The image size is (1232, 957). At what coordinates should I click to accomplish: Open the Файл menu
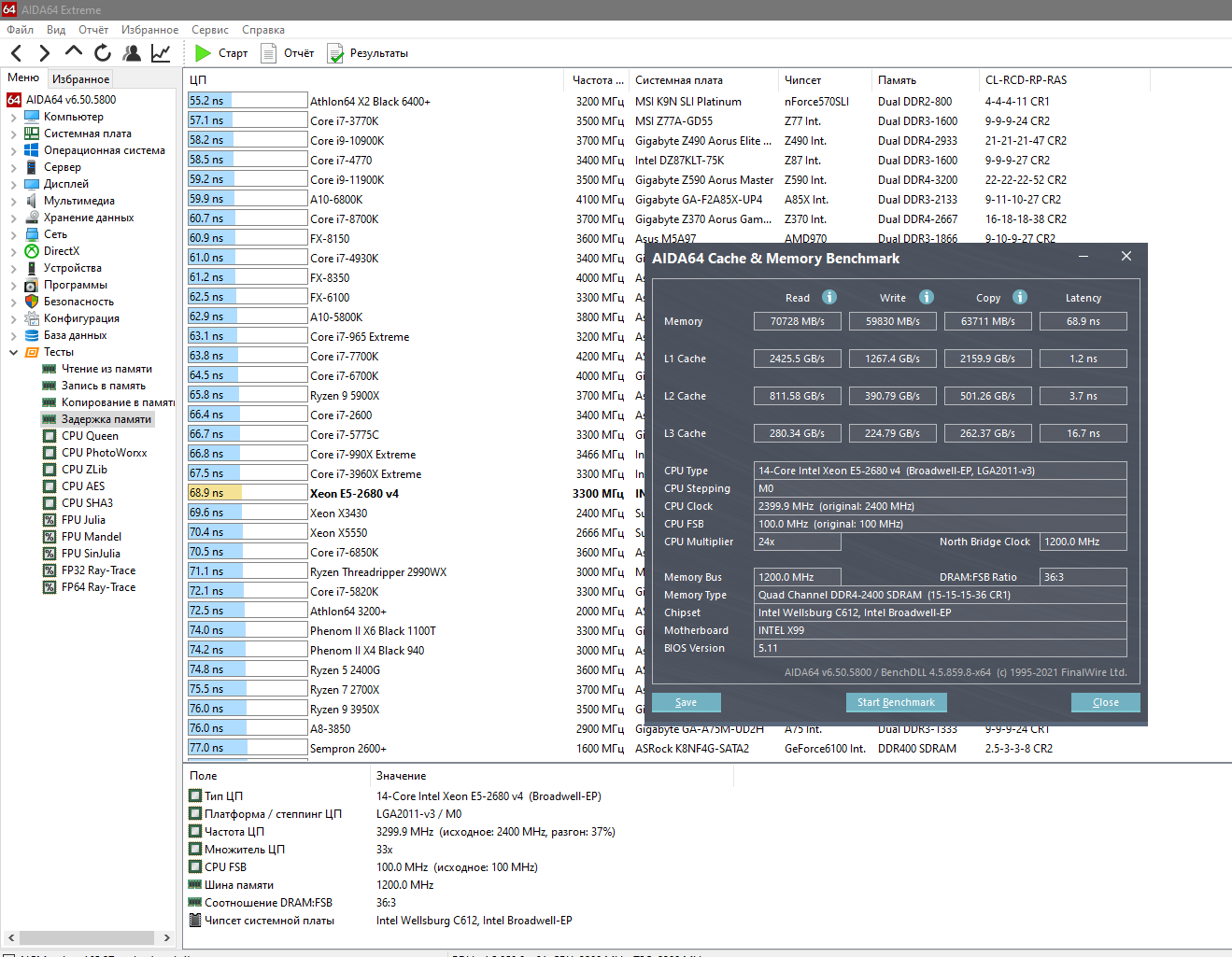(21, 30)
